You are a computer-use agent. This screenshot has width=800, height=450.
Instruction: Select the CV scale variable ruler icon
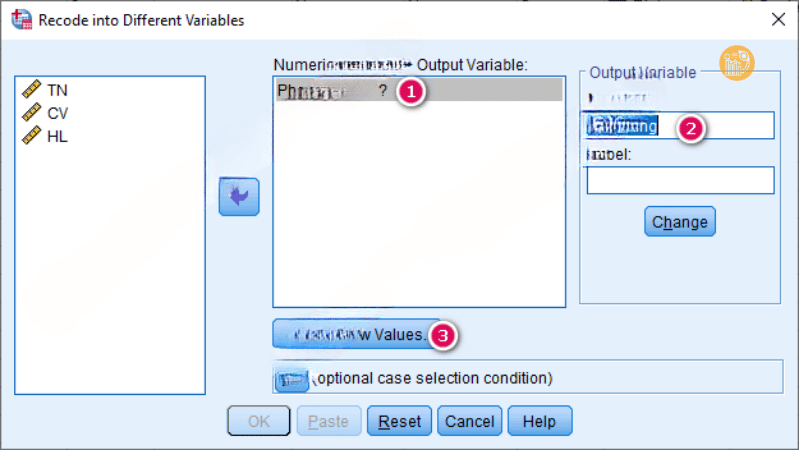tap(31, 113)
